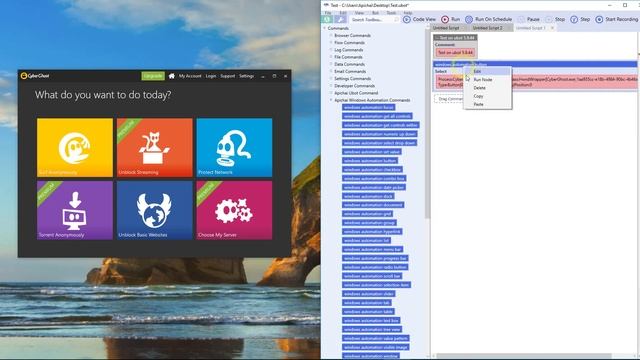The width and height of the screenshot is (640, 360).
Task: Open Settings in CyberGhost header
Action: point(247,76)
